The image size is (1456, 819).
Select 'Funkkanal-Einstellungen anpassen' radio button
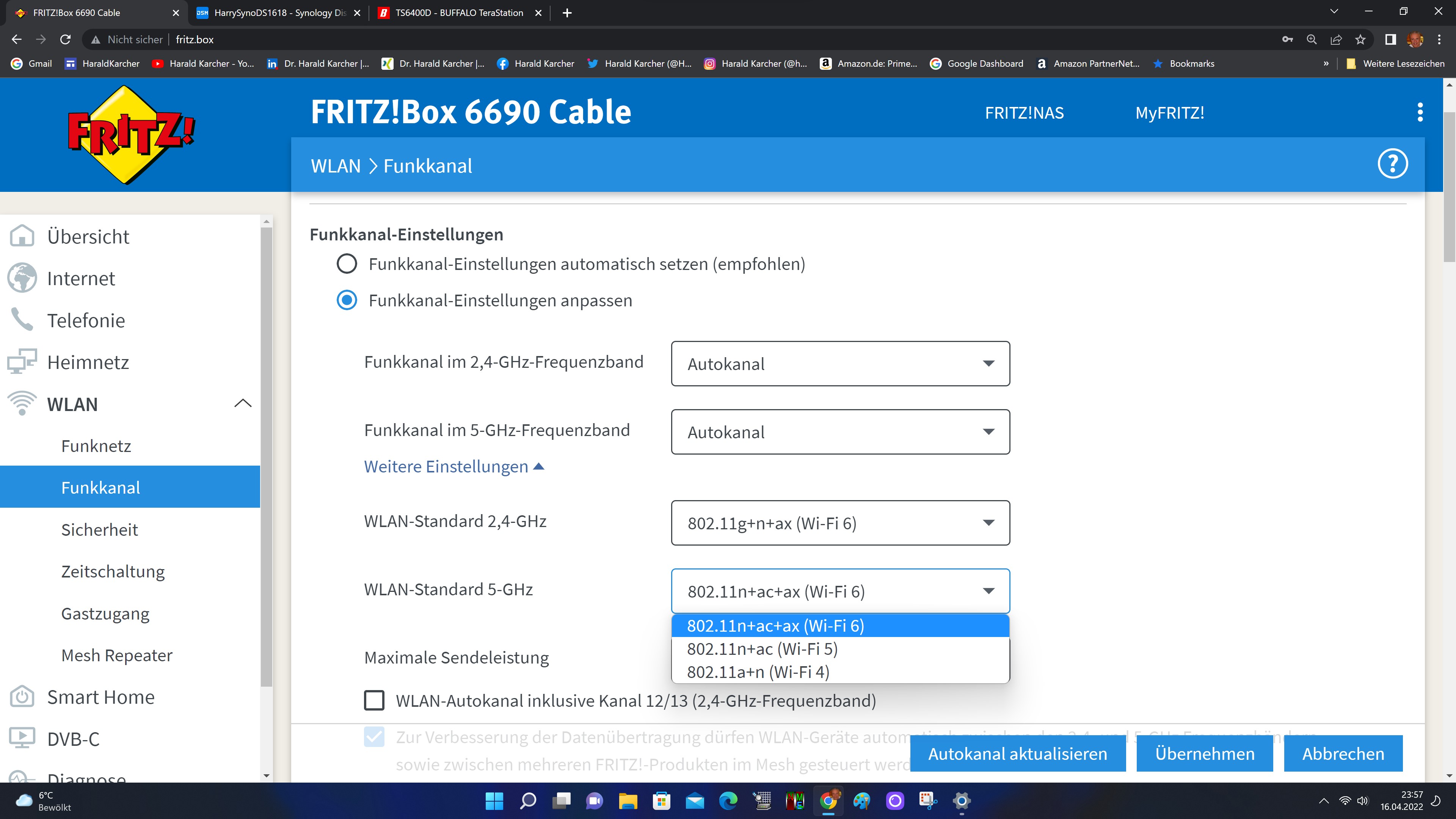tap(347, 300)
